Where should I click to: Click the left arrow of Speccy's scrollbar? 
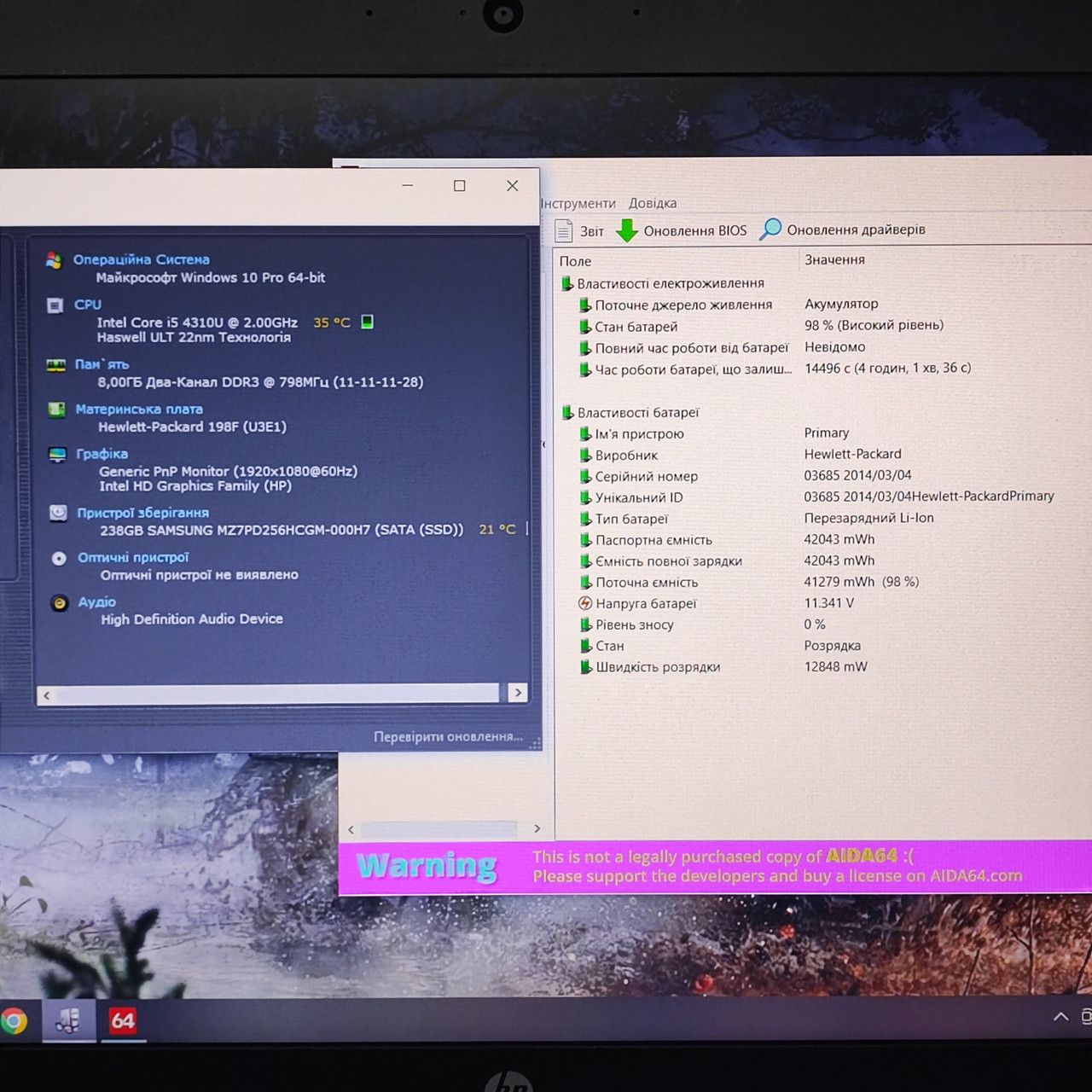[47, 695]
